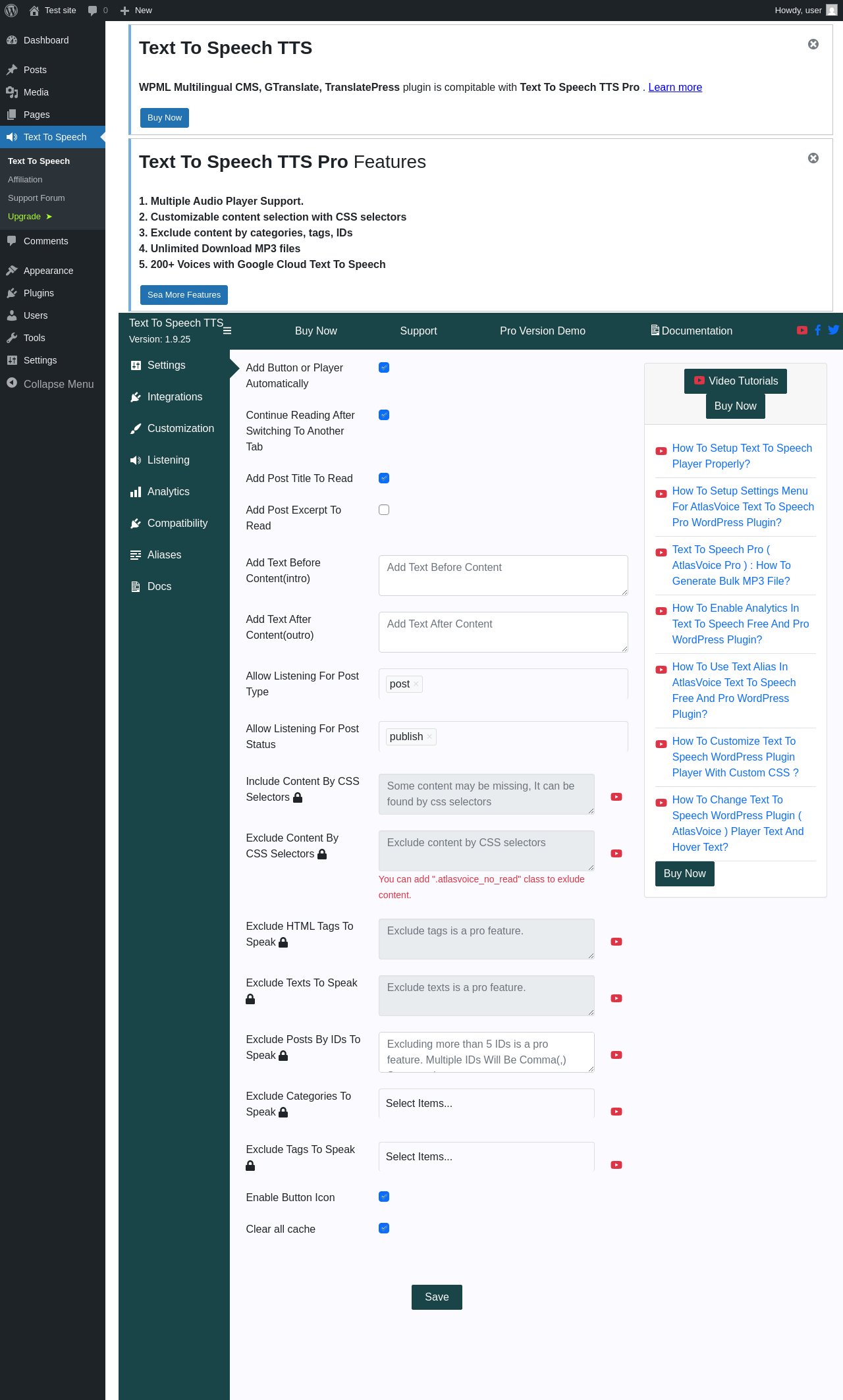
Task: Toggle Add Button or Player Automatically checkbox
Action: (x=384, y=367)
